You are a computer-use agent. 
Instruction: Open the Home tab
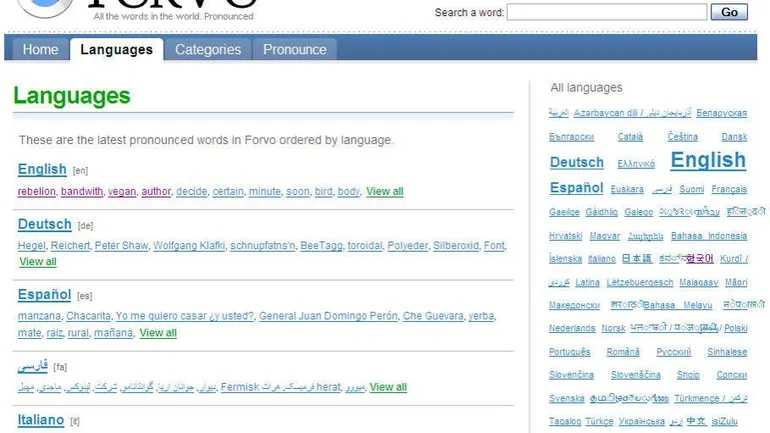41,49
